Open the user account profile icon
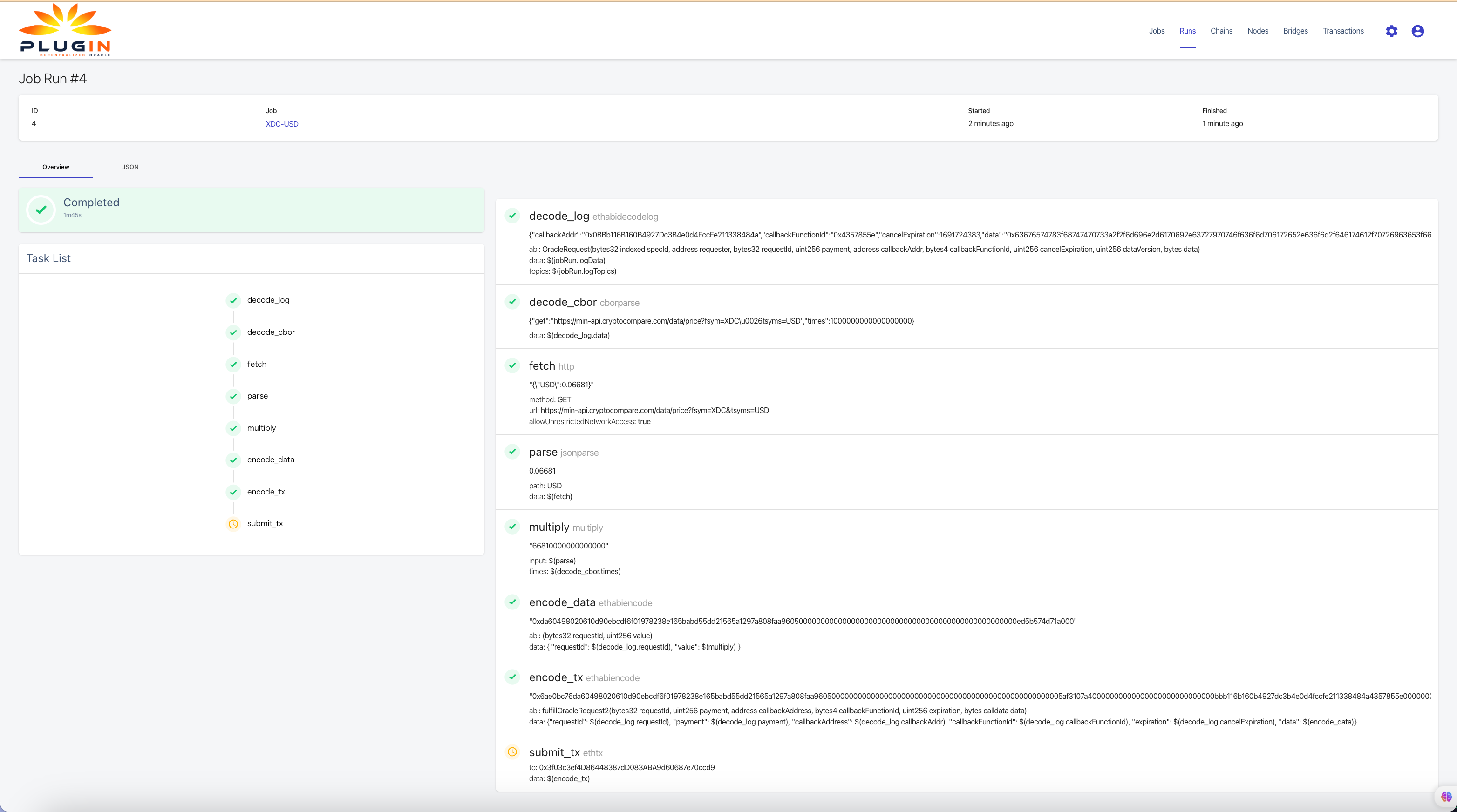Image resolution: width=1457 pixels, height=812 pixels. 1417,31
